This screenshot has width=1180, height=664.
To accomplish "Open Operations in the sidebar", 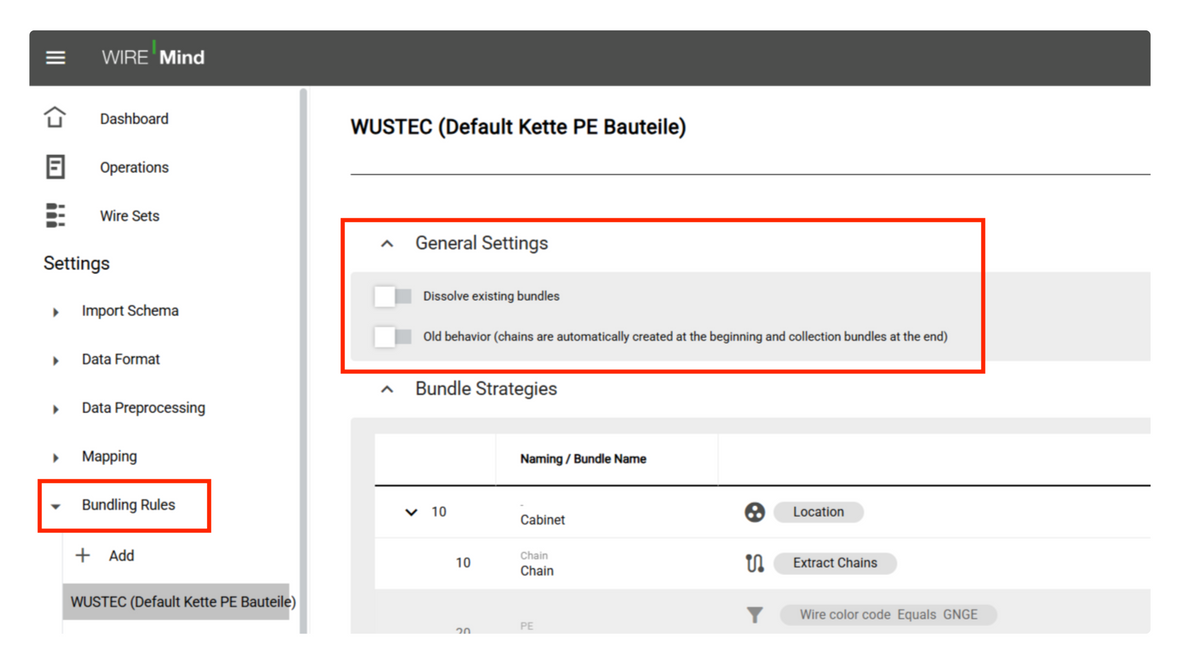I will click(x=134, y=167).
